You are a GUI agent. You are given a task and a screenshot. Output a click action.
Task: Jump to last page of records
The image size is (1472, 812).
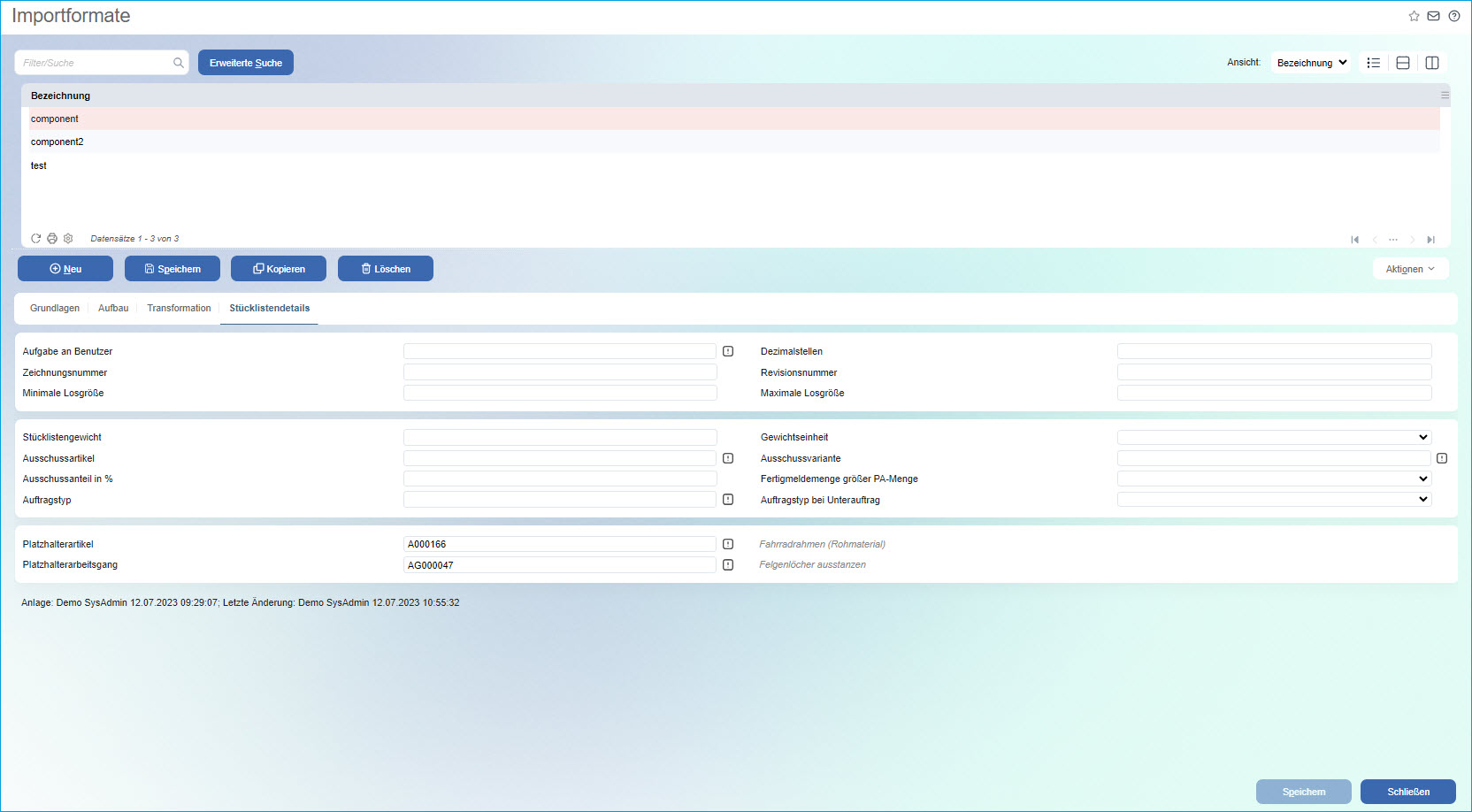click(x=1430, y=240)
